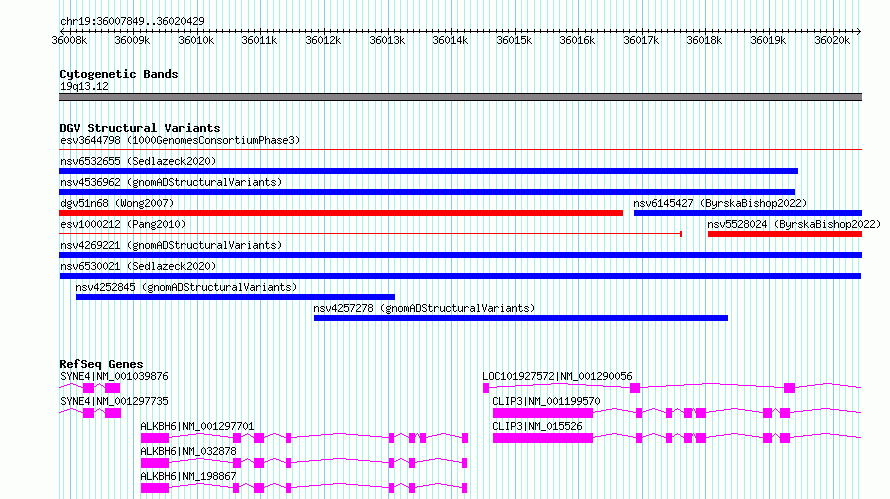The width and height of the screenshot is (890, 499).
Task: Open nsv4257278 gnomAD variant bar
Action: click(520, 318)
